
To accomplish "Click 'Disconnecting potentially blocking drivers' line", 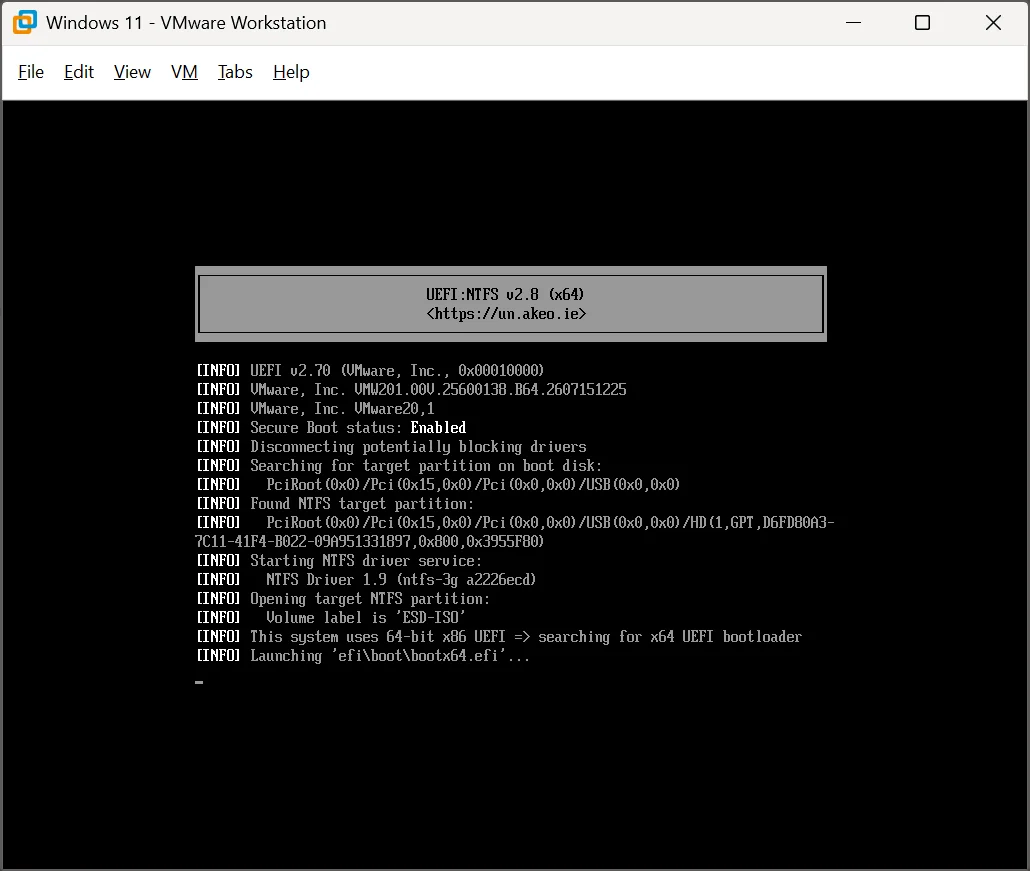I will [x=392, y=447].
